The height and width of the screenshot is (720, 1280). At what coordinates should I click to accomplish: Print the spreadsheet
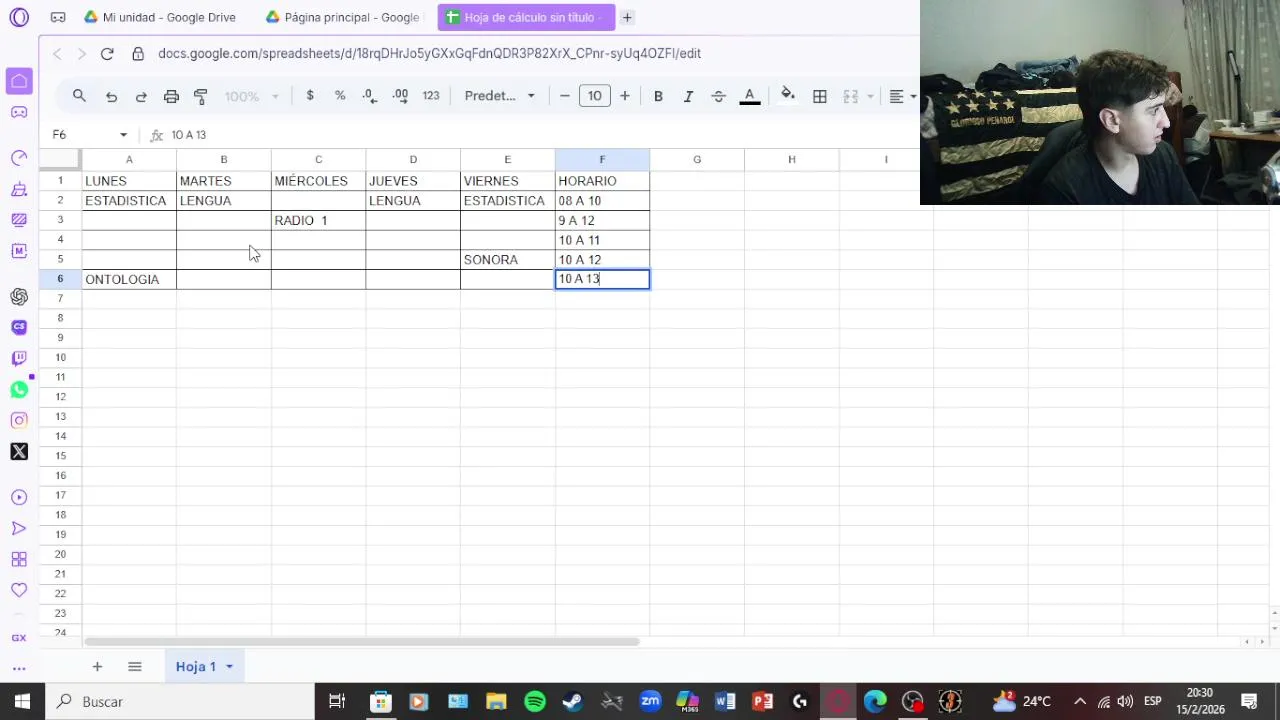point(171,96)
